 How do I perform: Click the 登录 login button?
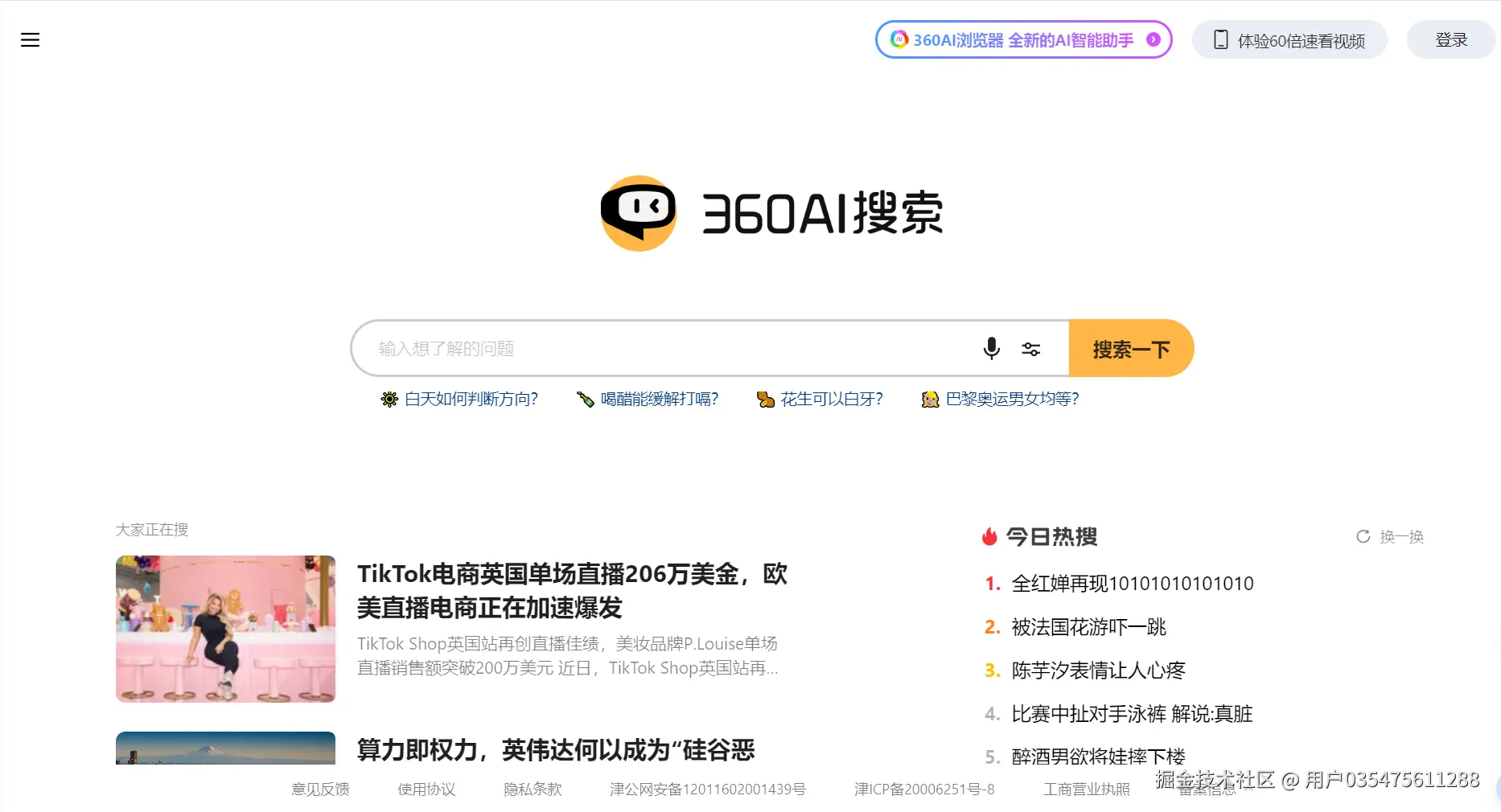[x=1451, y=39]
